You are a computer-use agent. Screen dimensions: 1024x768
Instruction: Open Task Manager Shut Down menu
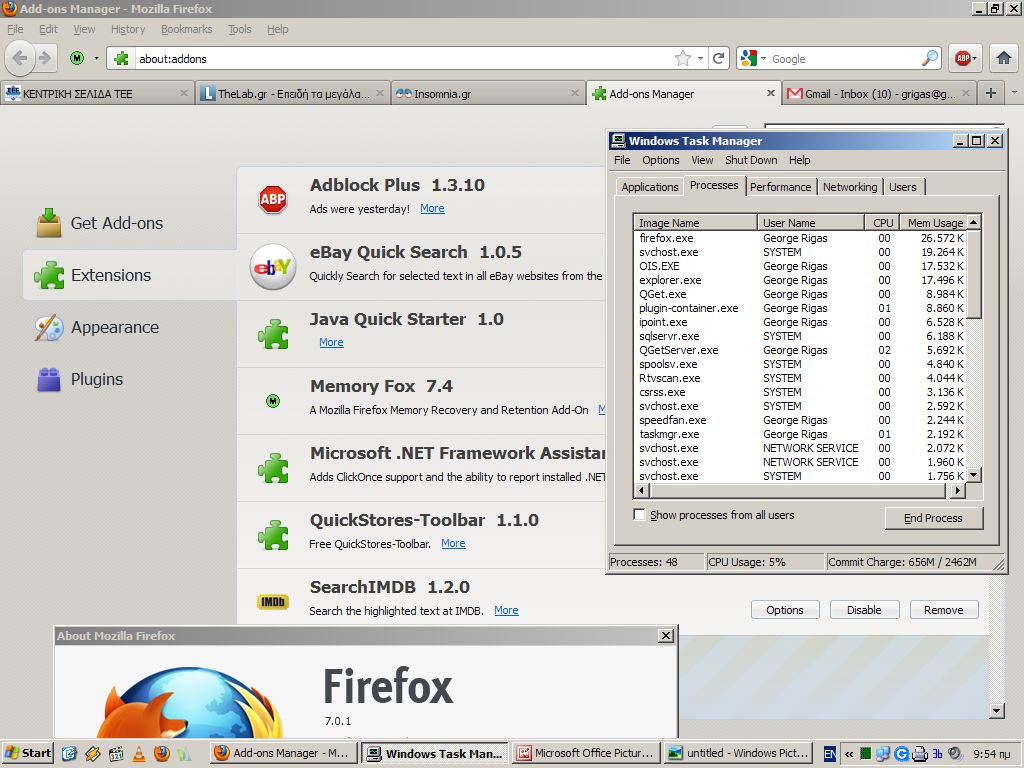pos(751,160)
